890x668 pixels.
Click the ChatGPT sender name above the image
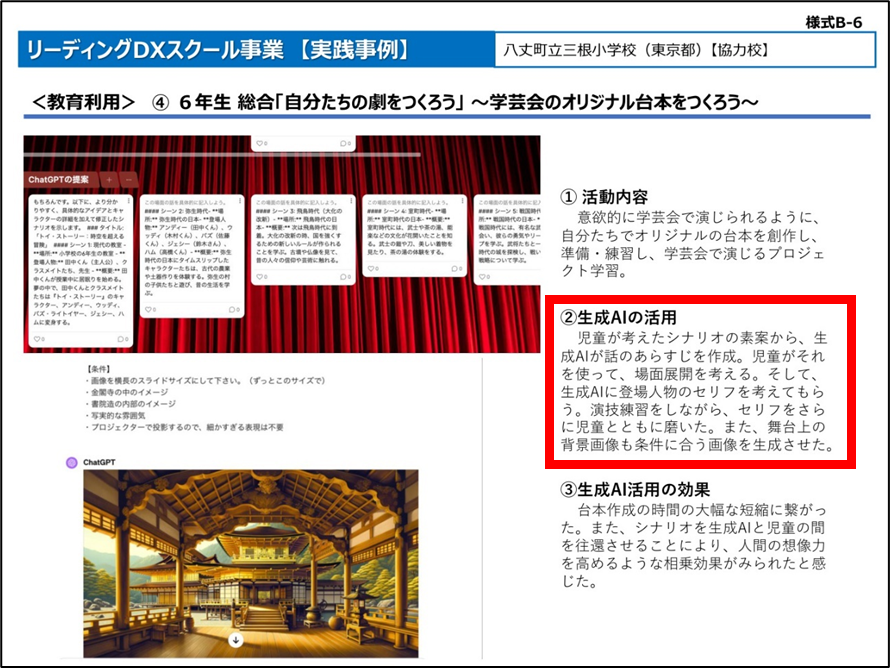99,462
